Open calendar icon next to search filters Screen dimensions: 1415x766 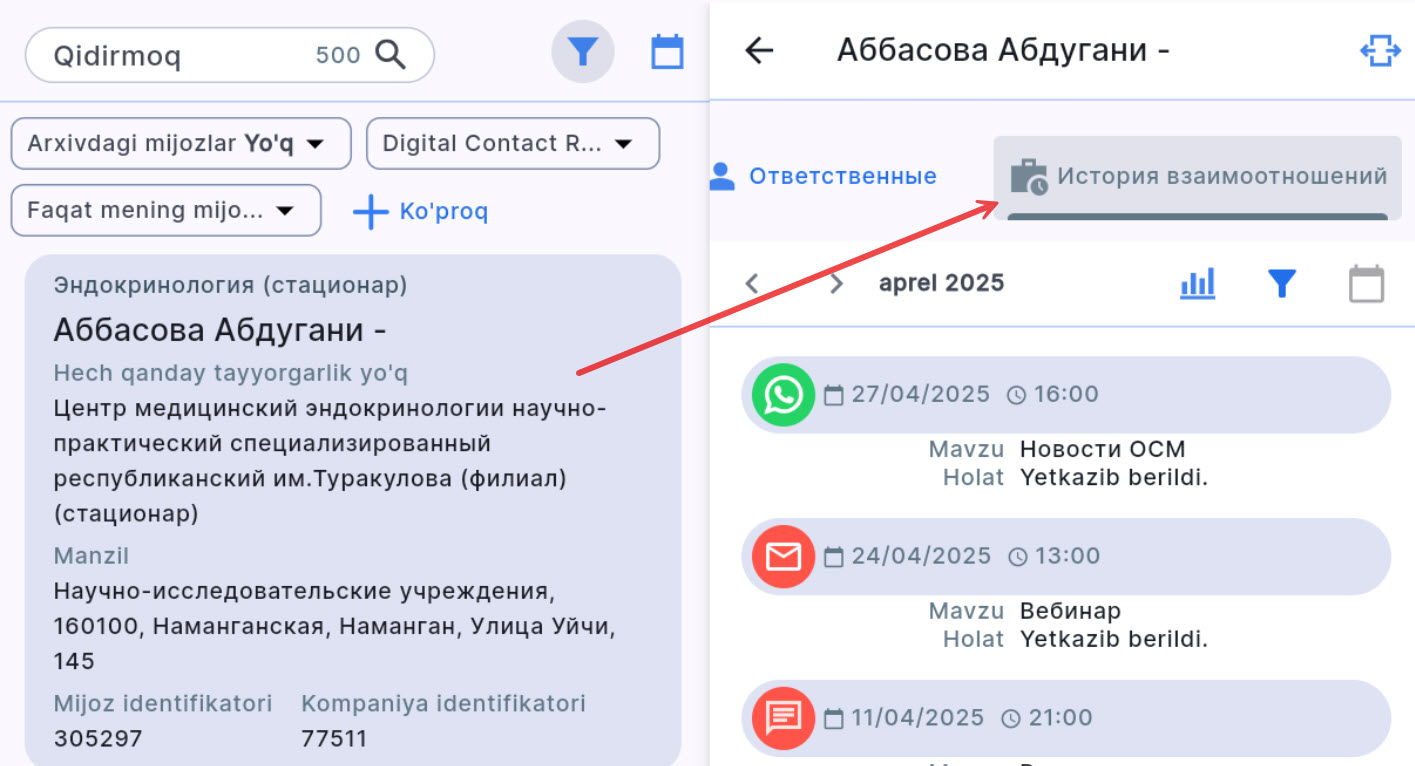pyautogui.click(x=666, y=50)
